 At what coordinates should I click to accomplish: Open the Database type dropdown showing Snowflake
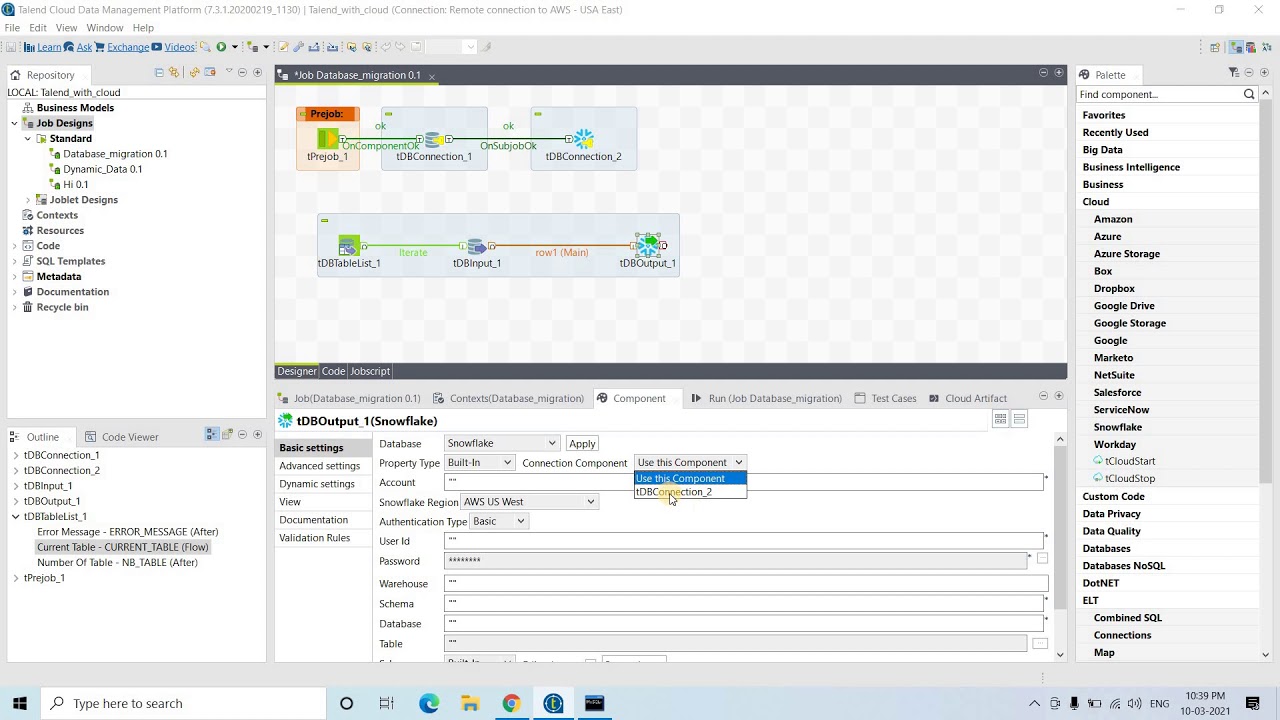pos(501,443)
